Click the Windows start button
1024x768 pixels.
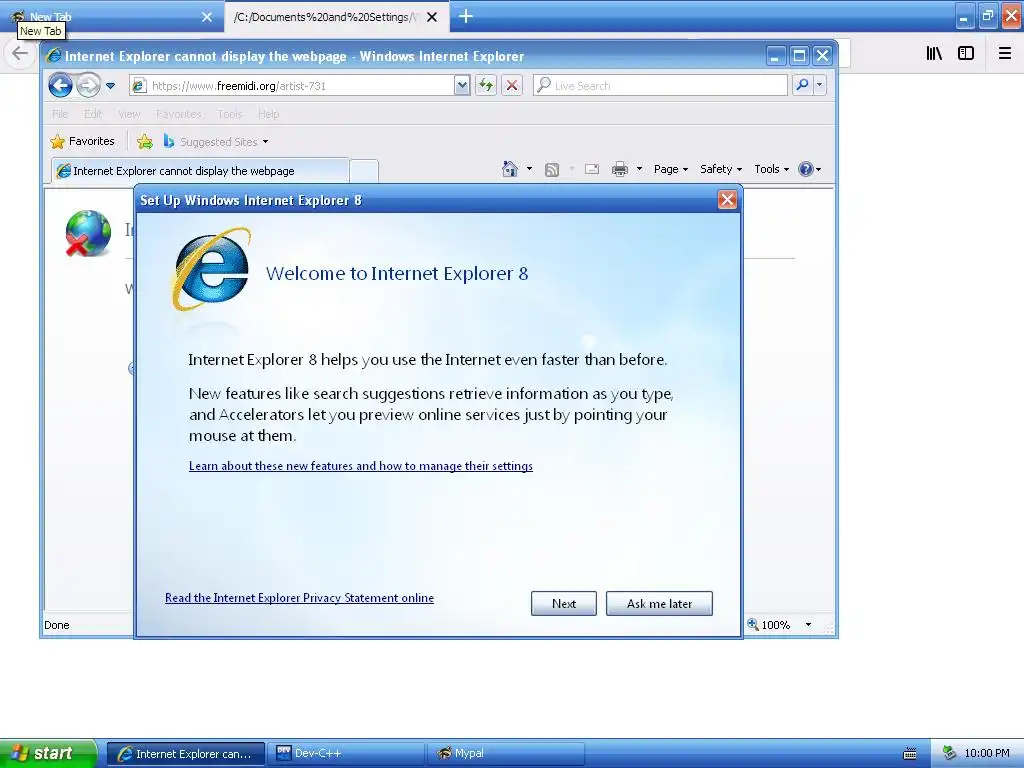click(48, 753)
